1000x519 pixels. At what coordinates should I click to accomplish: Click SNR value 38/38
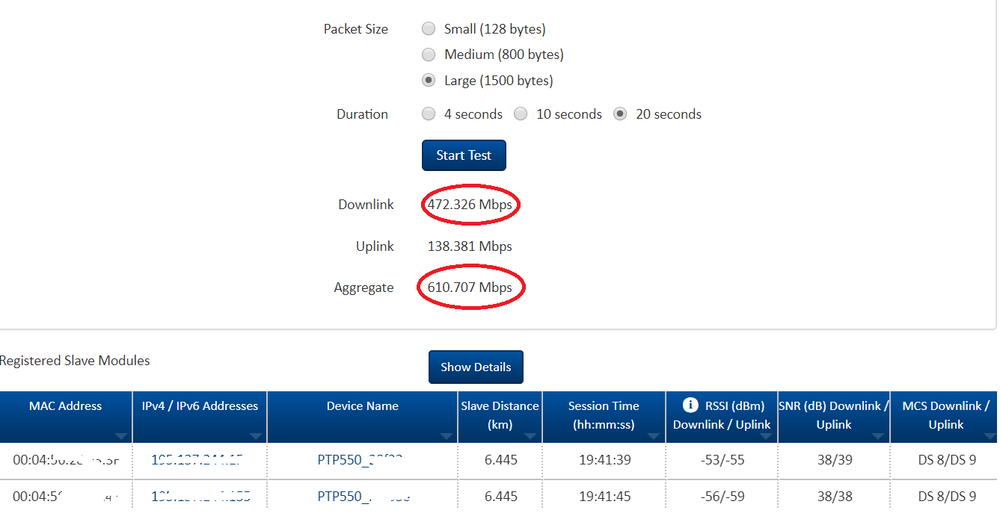pyautogui.click(x=834, y=496)
